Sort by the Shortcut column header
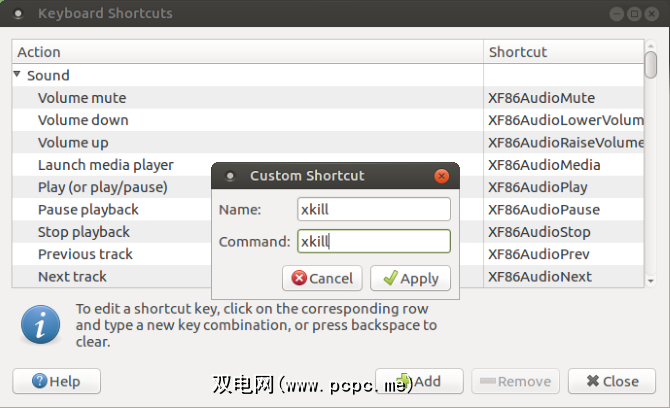670x408 pixels. pyautogui.click(x=563, y=52)
